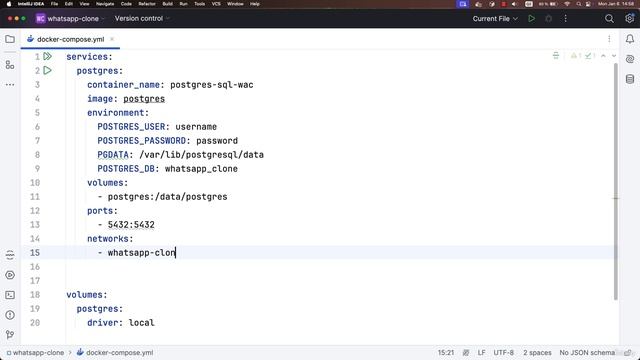Toggle Reader Mode icon in editor corner

(x=556, y=56)
